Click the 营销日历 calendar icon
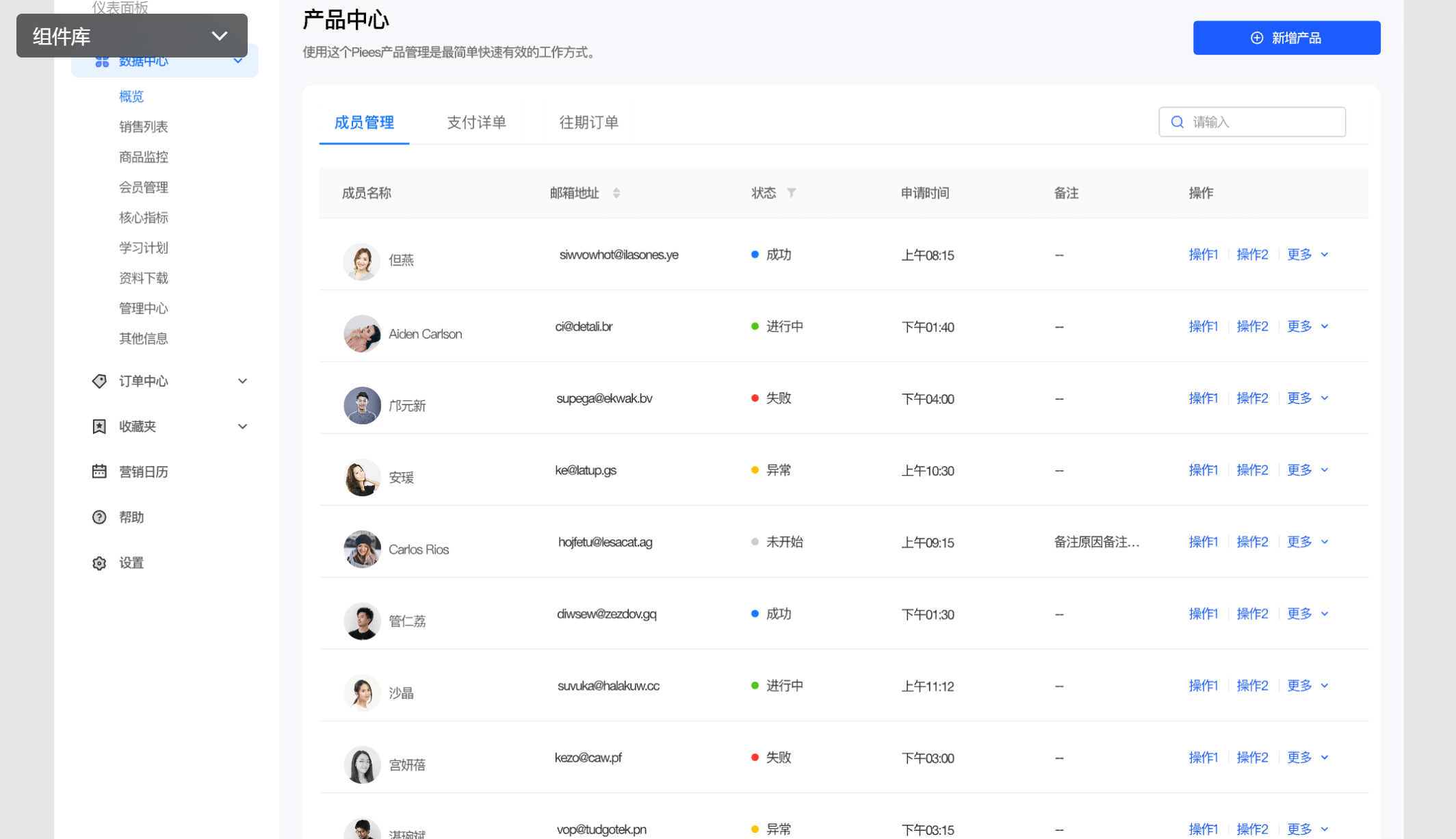1456x839 pixels. 99,472
